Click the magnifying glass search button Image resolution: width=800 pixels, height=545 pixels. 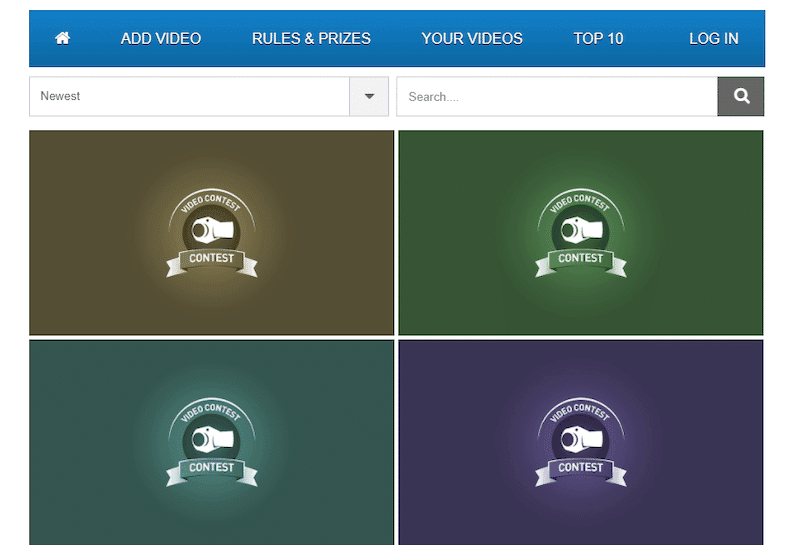pos(741,97)
